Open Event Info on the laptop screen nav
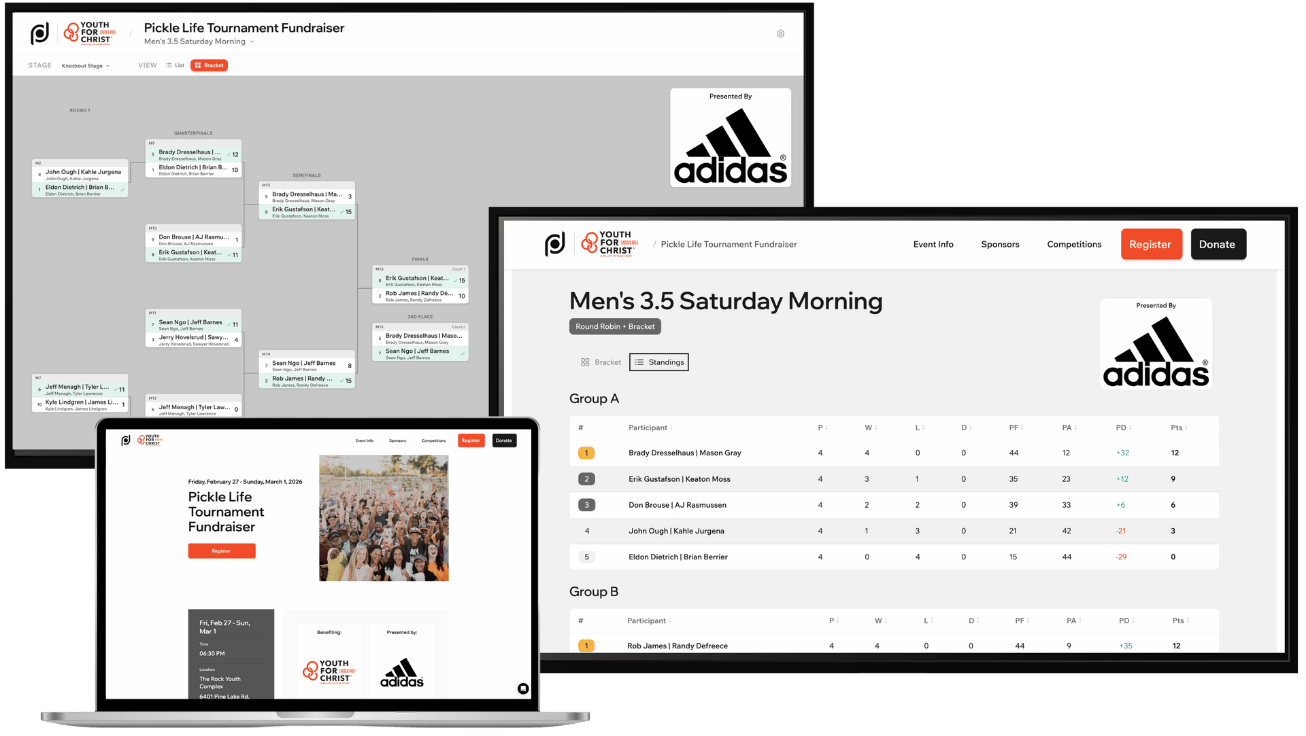 [x=364, y=440]
